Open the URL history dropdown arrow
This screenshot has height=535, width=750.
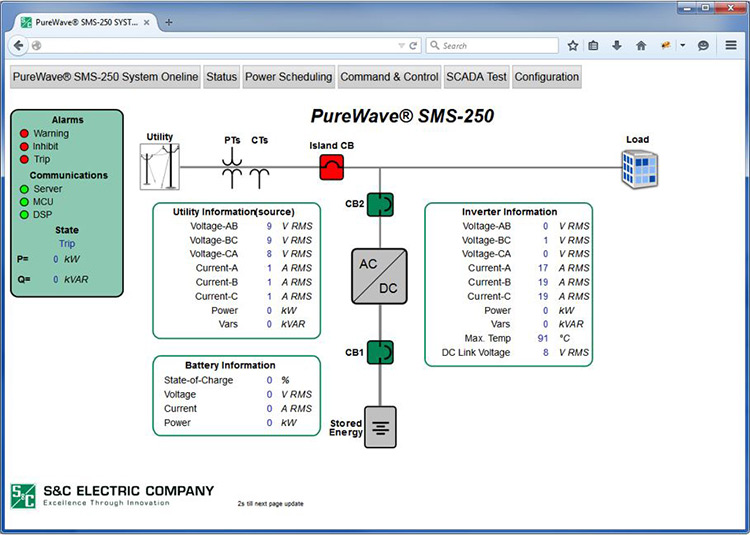401,46
